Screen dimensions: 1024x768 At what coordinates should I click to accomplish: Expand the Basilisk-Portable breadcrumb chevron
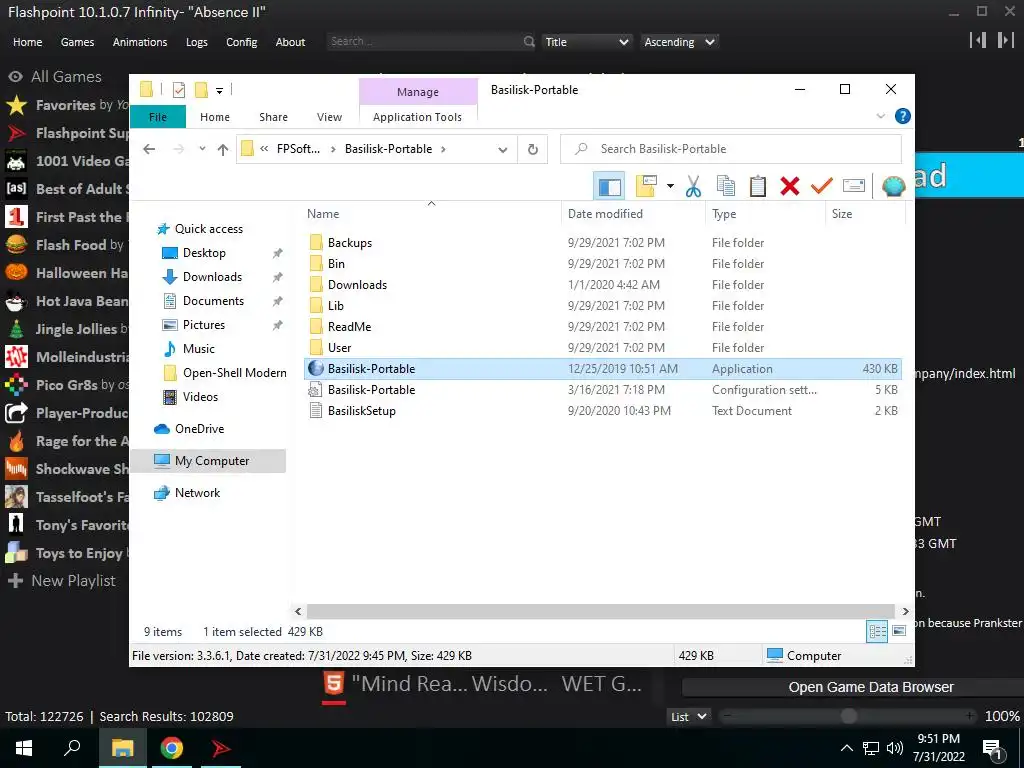[443, 149]
